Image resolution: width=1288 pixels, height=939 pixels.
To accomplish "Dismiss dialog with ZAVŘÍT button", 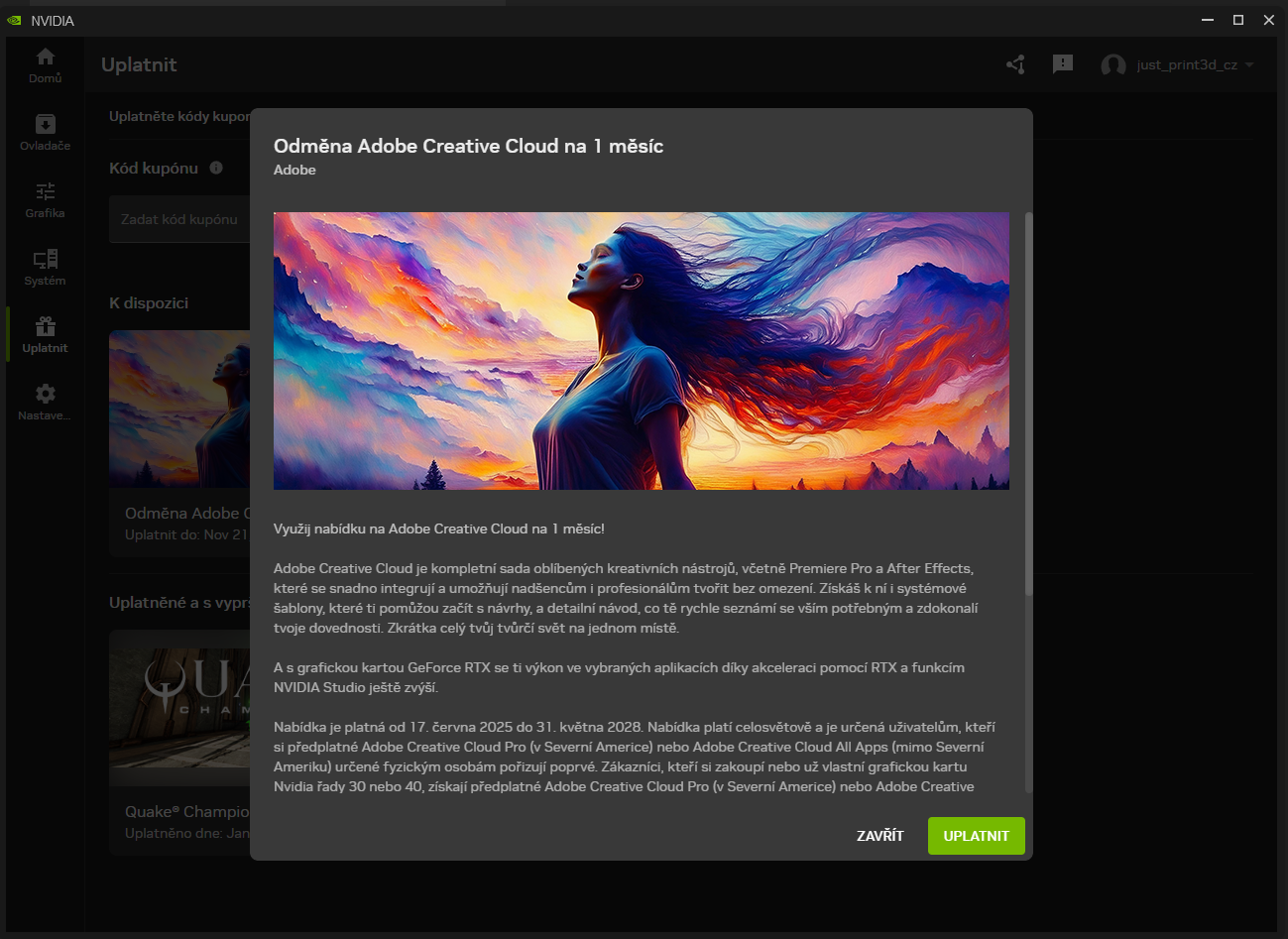I will coord(880,836).
